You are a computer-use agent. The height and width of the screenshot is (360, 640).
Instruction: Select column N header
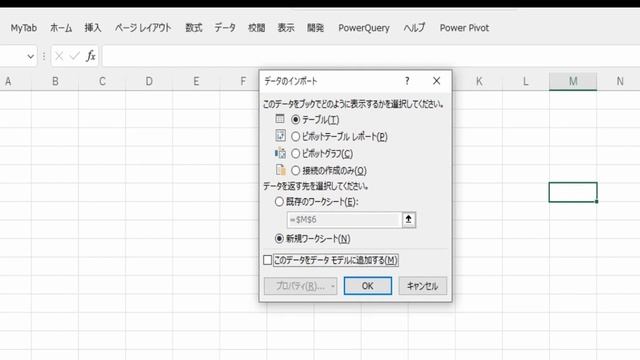(619, 81)
